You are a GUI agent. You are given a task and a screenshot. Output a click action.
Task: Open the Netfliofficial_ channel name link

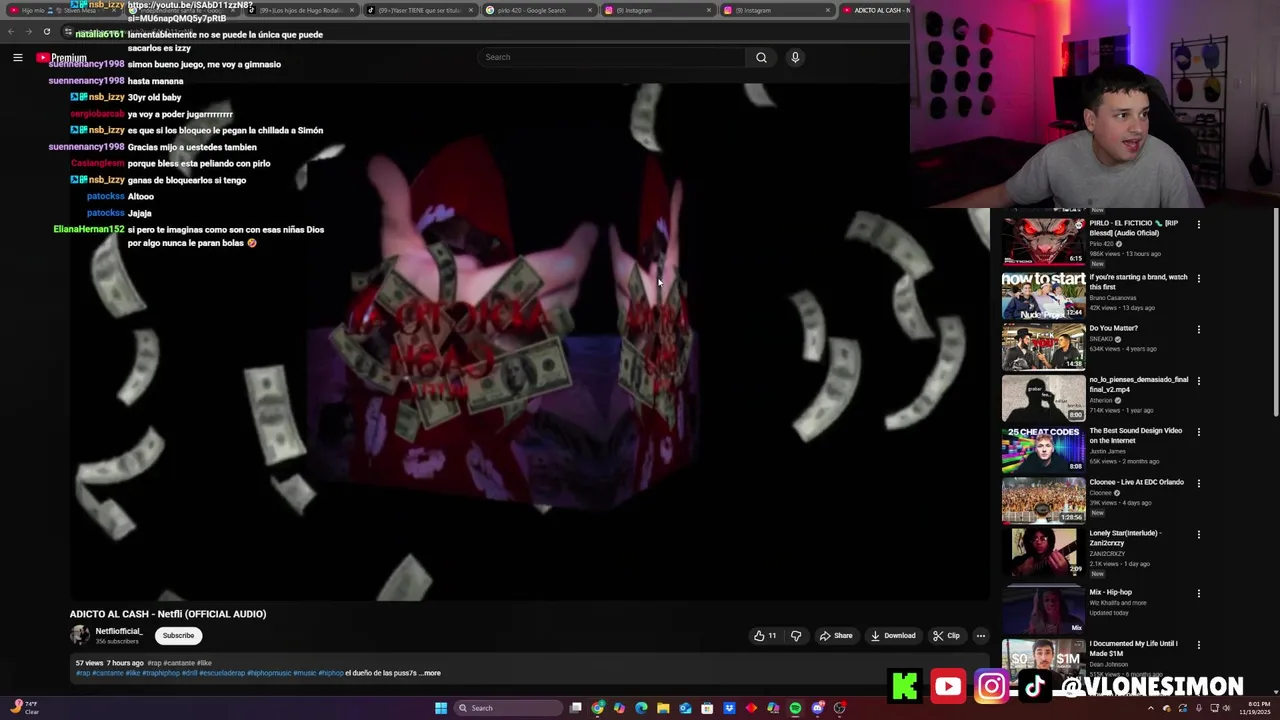click(x=119, y=631)
